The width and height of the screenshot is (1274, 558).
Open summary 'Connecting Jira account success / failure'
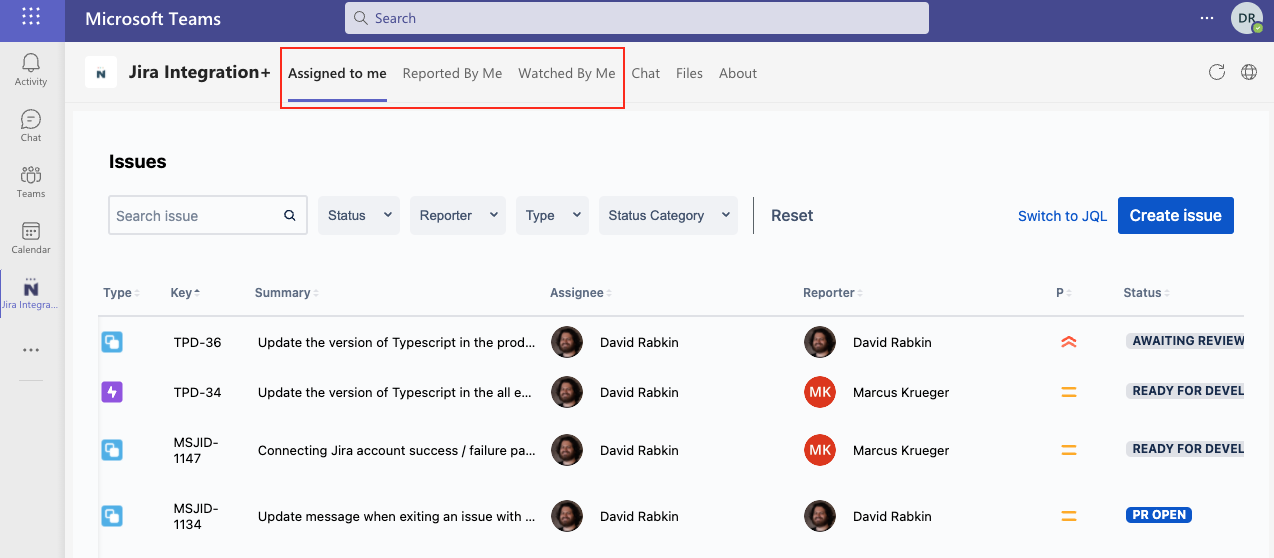coord(396,450)
